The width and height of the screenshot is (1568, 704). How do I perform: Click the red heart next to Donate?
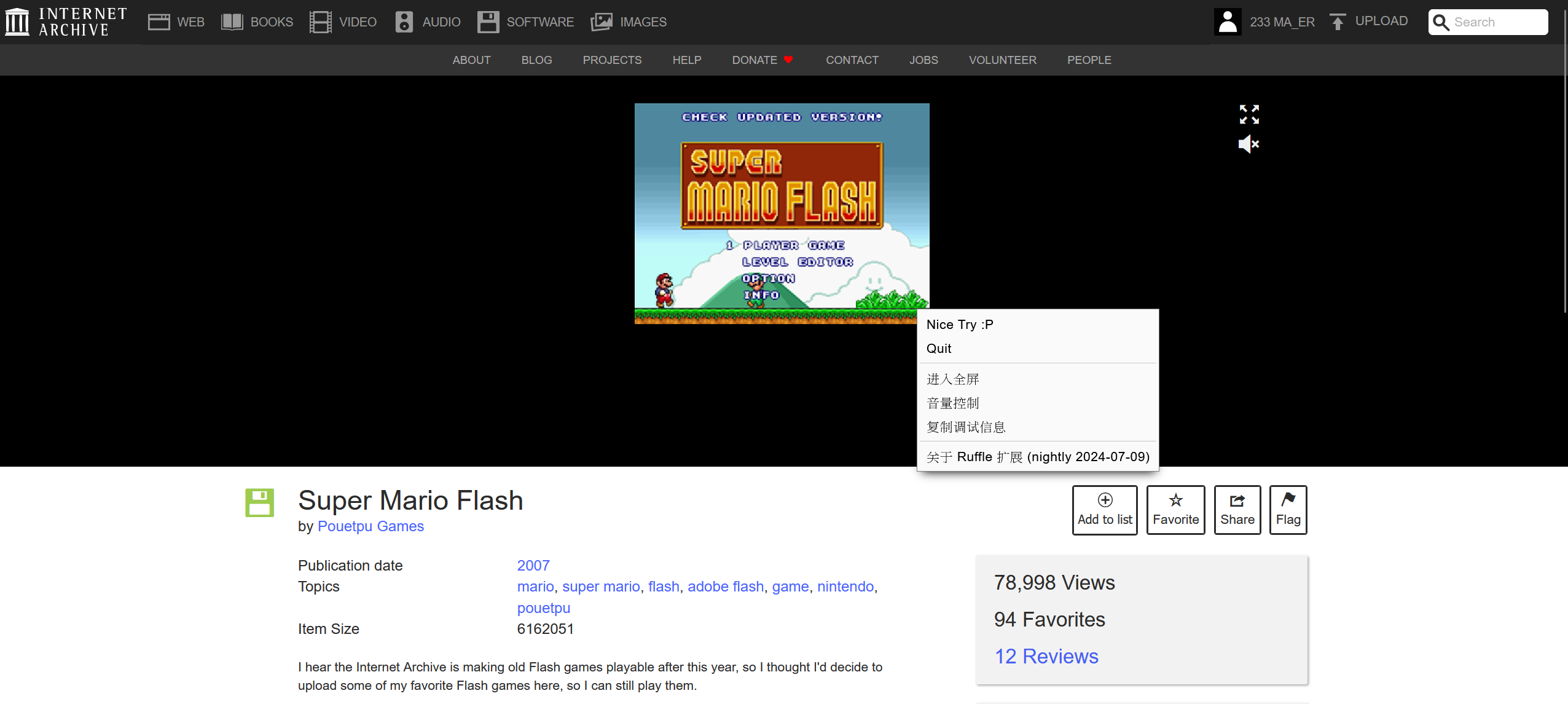788,60
